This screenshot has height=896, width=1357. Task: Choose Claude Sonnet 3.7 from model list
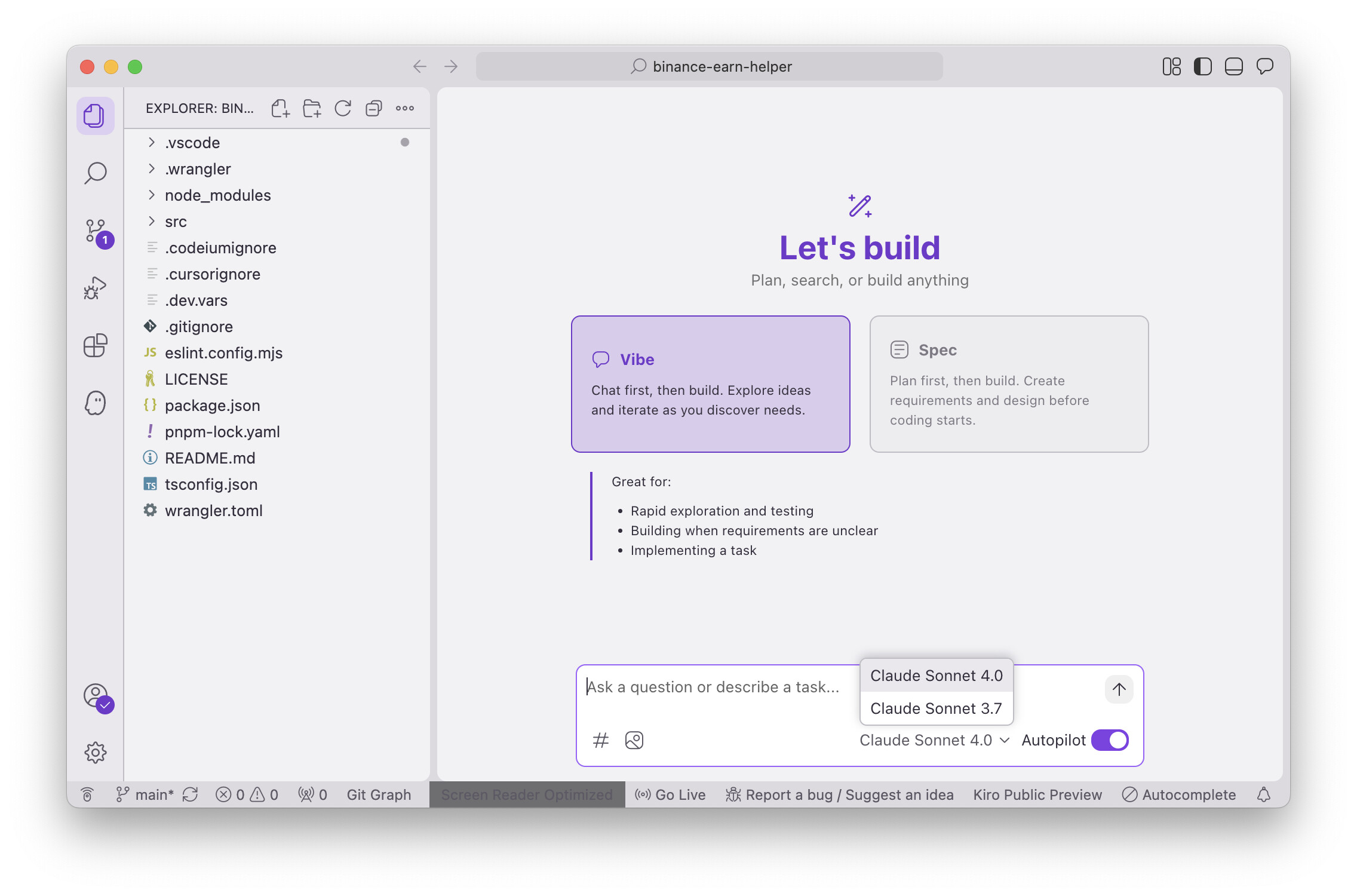coord(937,708)
